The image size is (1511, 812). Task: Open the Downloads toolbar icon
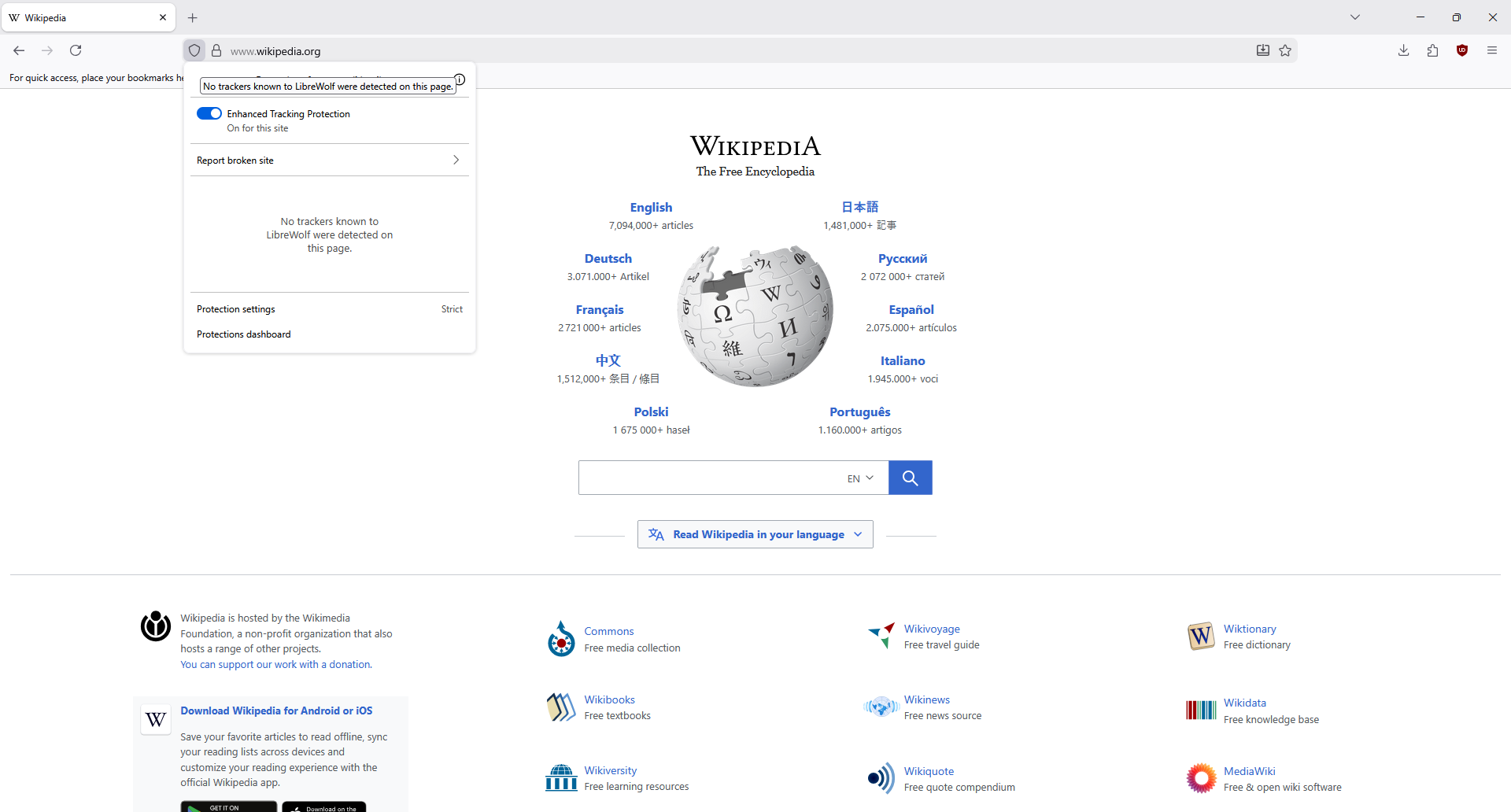tap(1403, 50)
